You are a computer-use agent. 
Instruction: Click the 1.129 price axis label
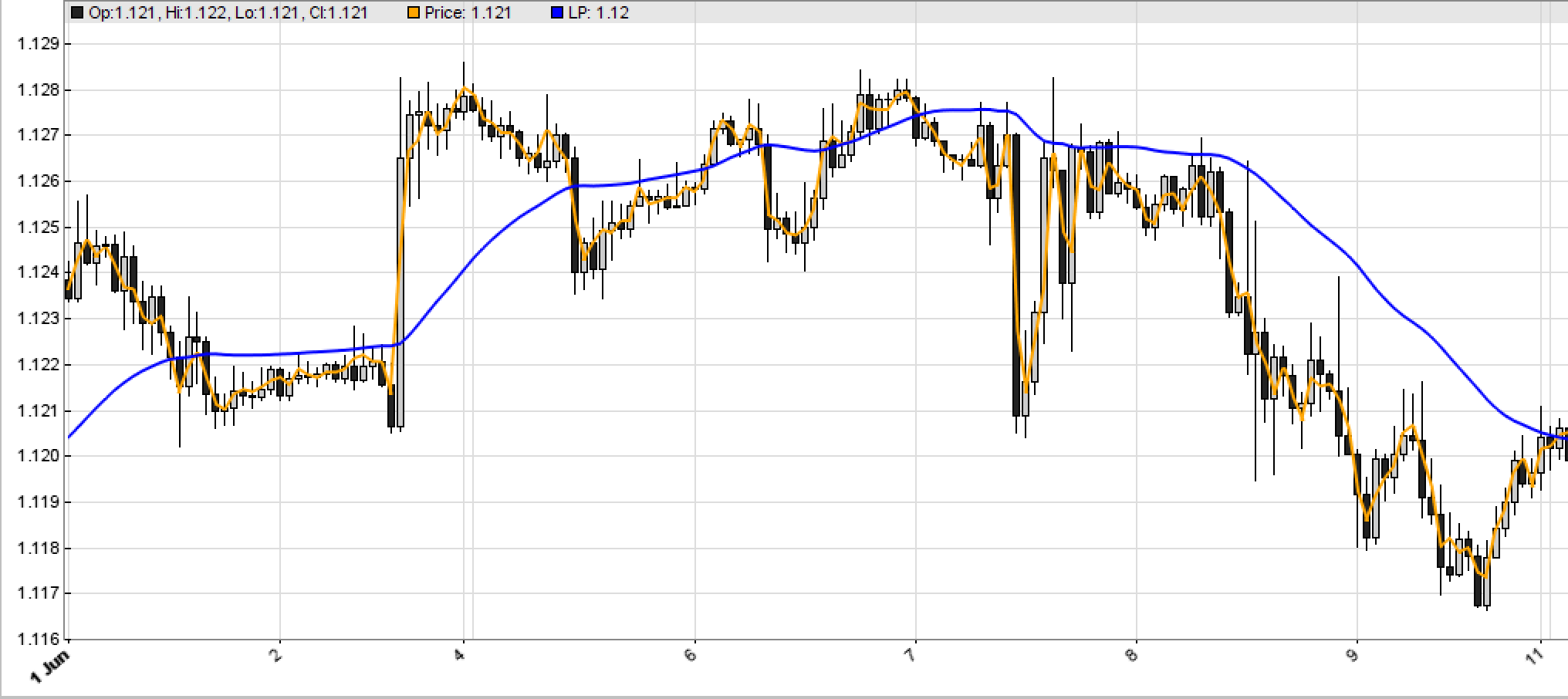(x=38, y=44)
